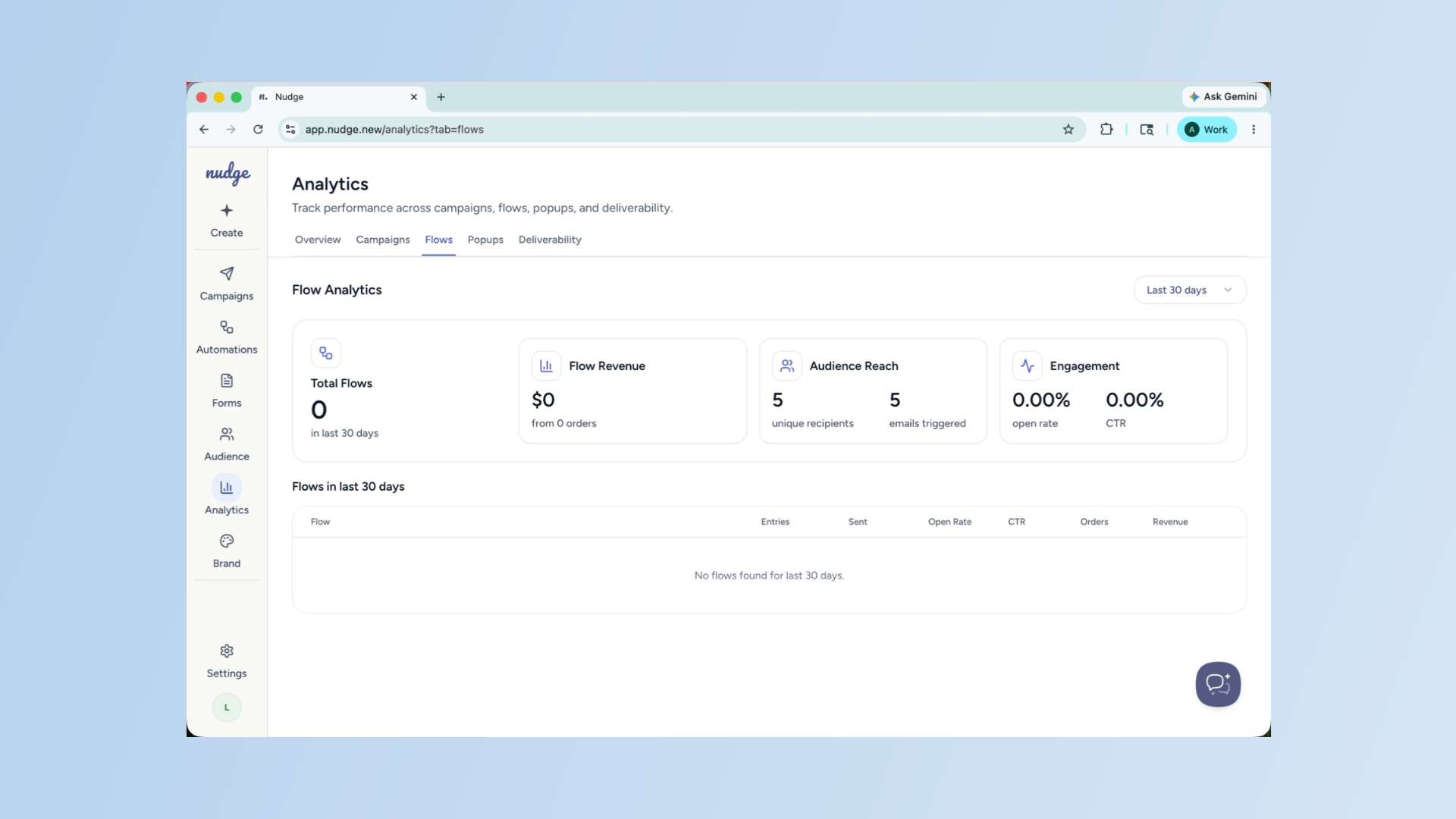Image resolution: width=1456 pixels, height=819 pixels.
Task: Open the Create sparkle icon
Action: pyautogui.click(x=227, y=211)
